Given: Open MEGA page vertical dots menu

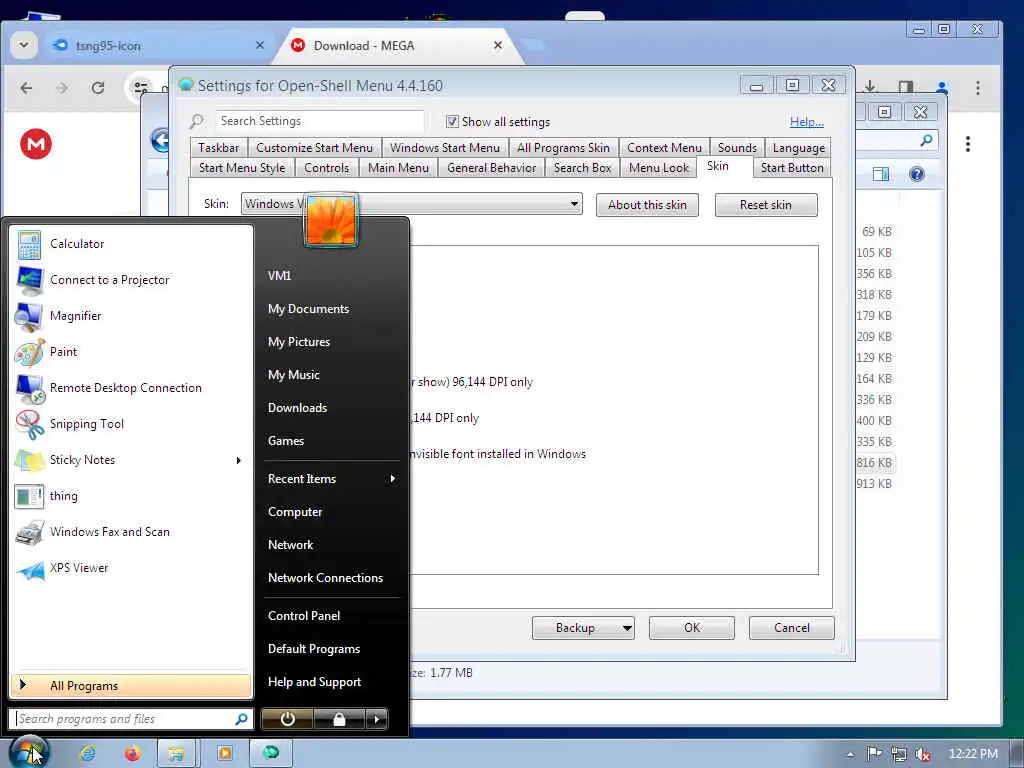Looking at the screenshot, I should pos(968,144).
